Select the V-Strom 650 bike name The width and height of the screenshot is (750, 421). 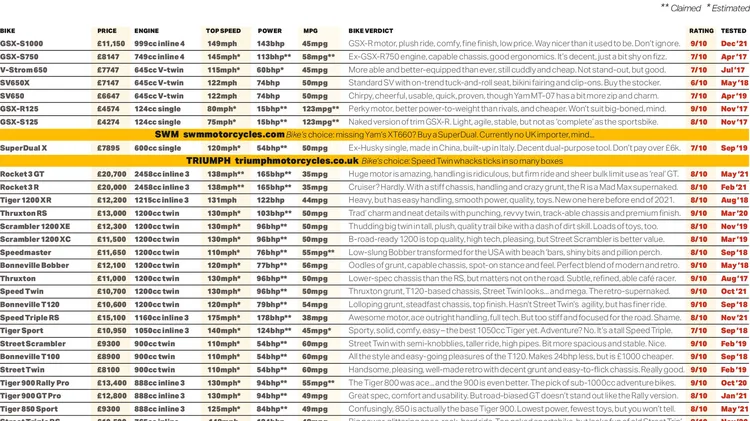tap(23, 70)
